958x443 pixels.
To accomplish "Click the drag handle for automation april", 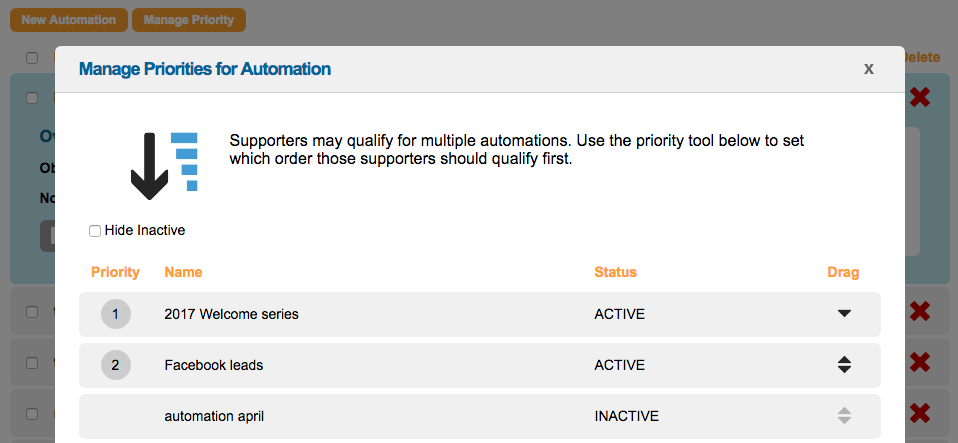I will [x=844, y=415].
